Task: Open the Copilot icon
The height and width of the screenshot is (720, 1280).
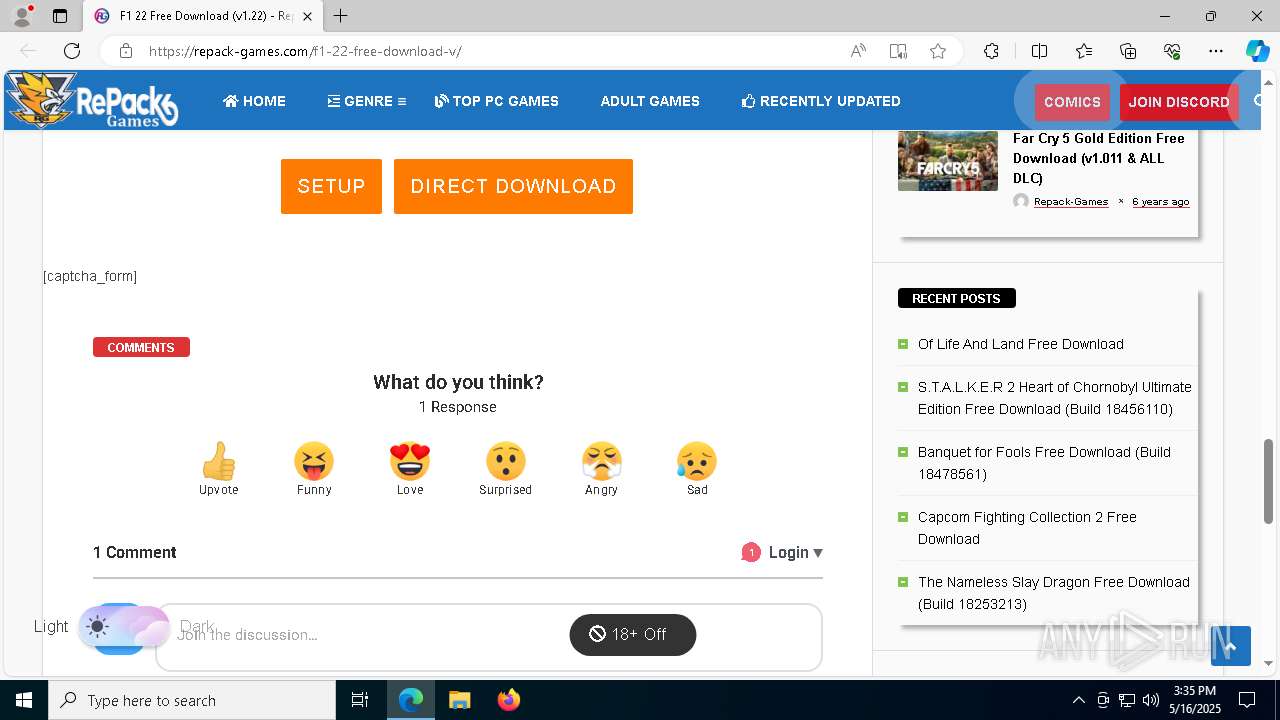Action: coord(1257,51)
